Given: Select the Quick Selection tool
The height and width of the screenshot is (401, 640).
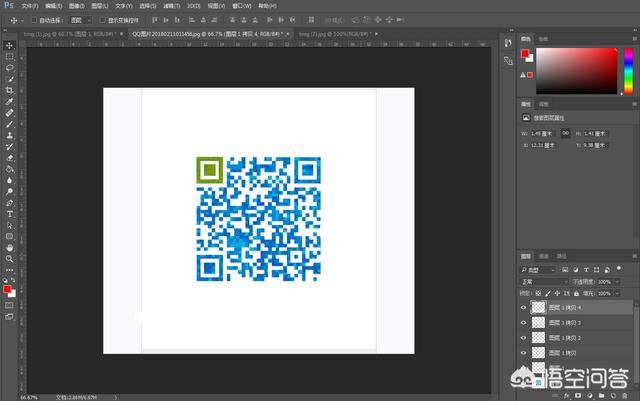Looking at the screenshot, I should tap(9, 79).
